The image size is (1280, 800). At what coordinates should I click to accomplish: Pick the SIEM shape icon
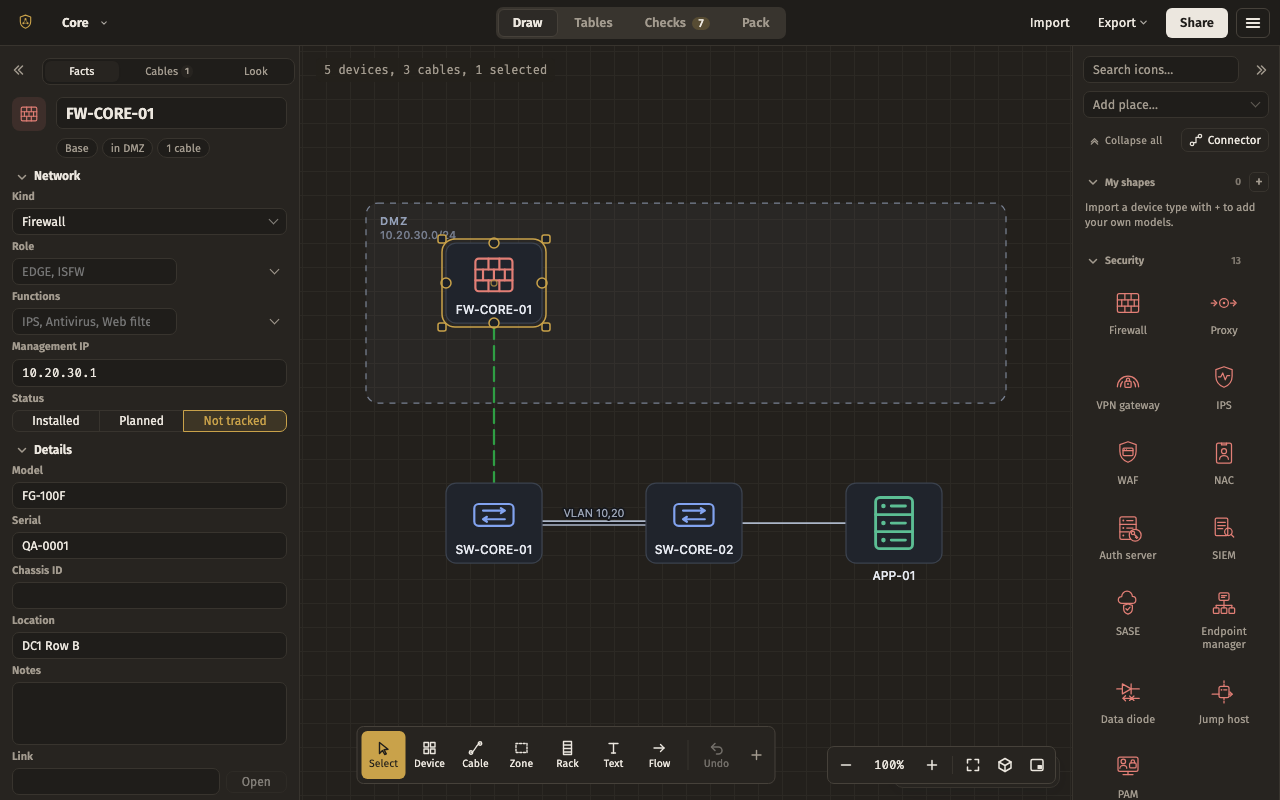(x=1224, y=528)
